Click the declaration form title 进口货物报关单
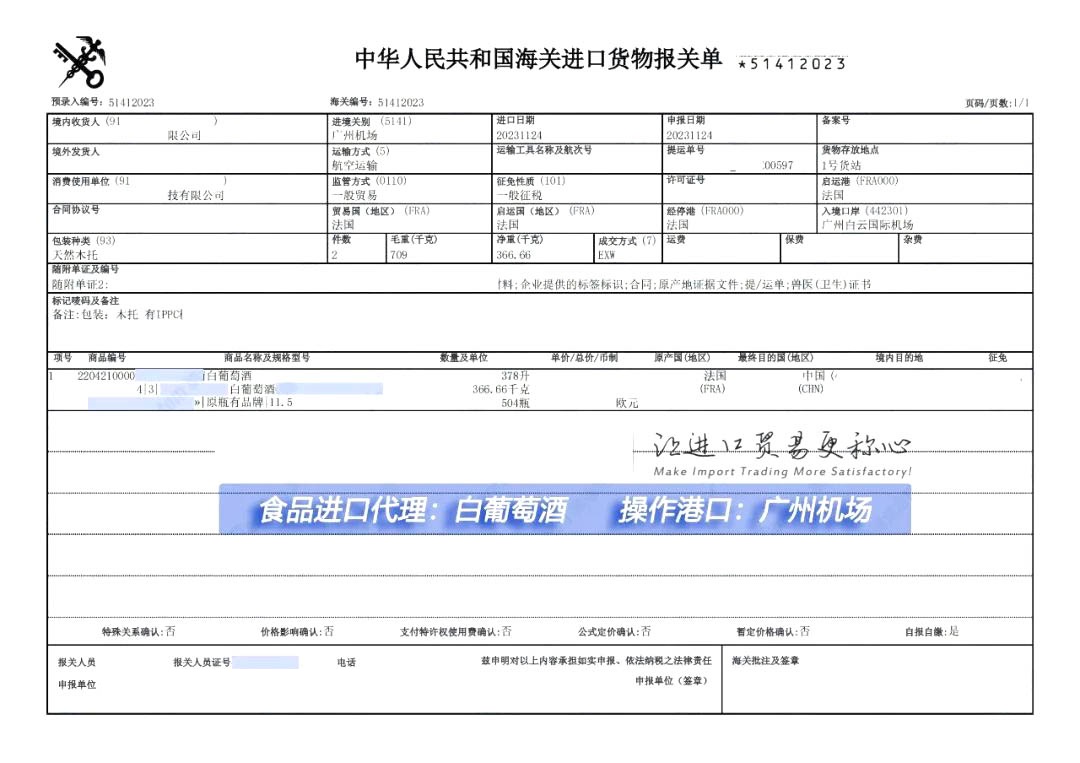This screenshot has height=763, width=1080. coord(538,59)
